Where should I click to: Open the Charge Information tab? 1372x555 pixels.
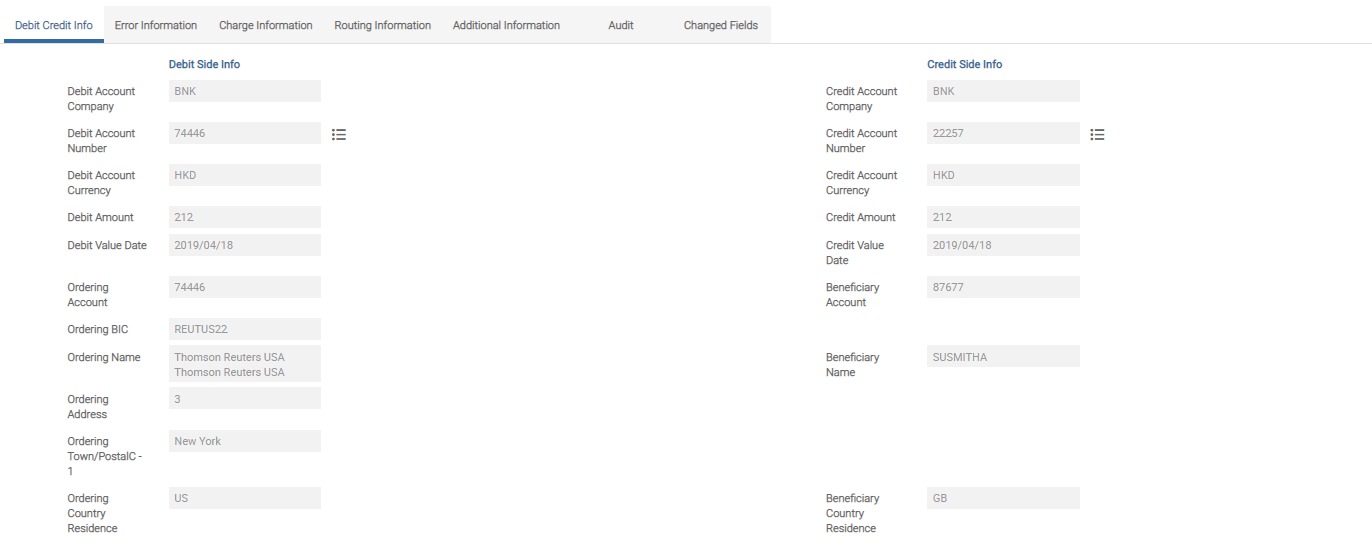[266, 25]
